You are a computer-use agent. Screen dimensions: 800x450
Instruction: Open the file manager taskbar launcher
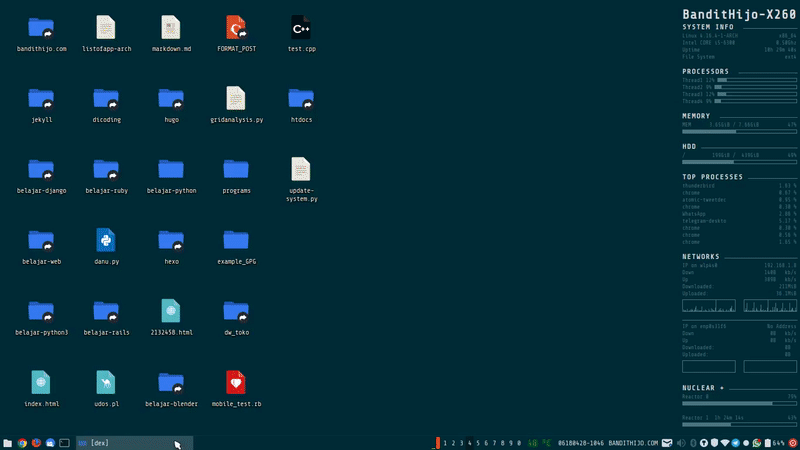coord(7,442)
